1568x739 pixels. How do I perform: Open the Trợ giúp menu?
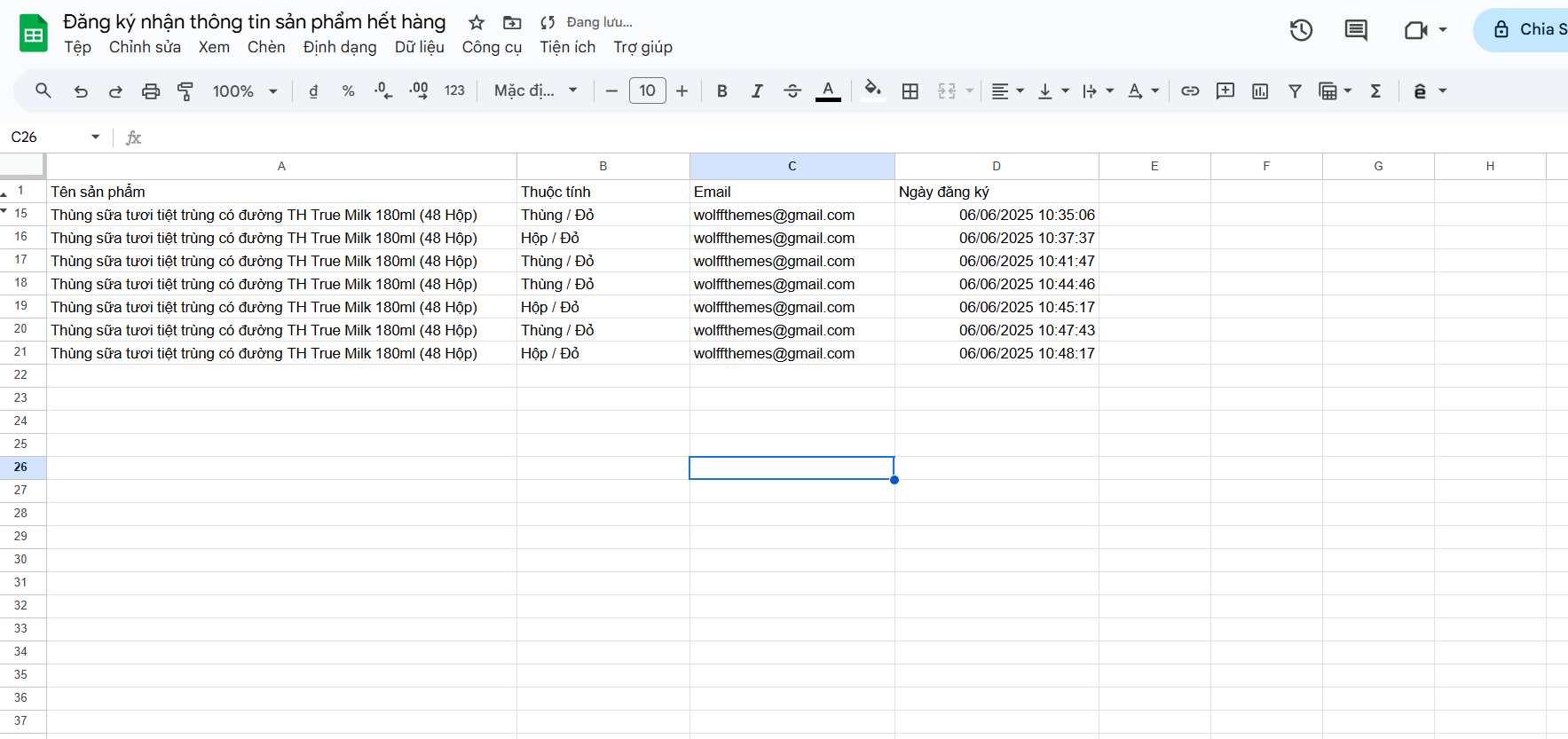(x=642, y=47)
